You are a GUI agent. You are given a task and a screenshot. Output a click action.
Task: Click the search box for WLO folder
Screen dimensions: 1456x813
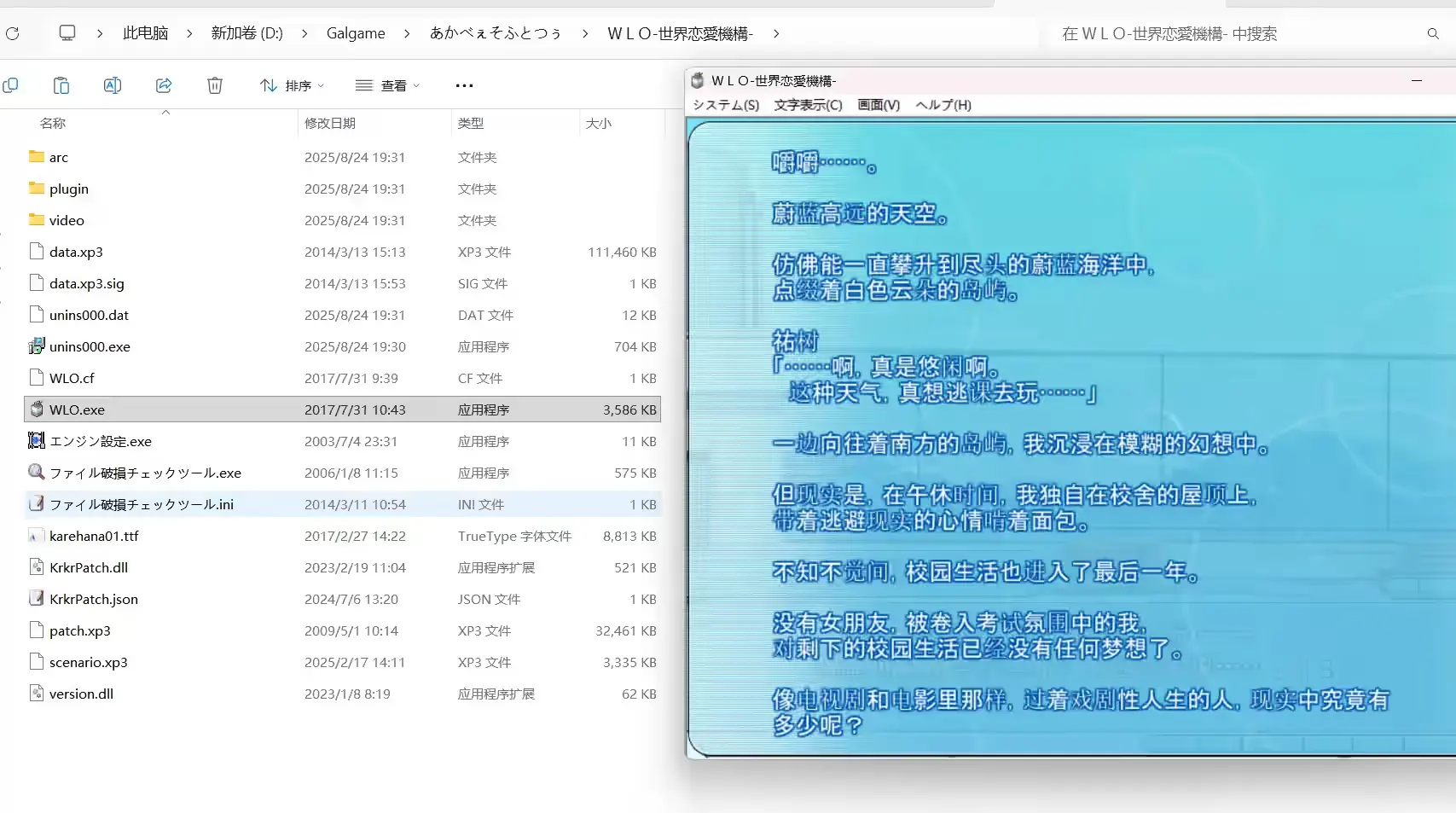[x=1237, y=33]
